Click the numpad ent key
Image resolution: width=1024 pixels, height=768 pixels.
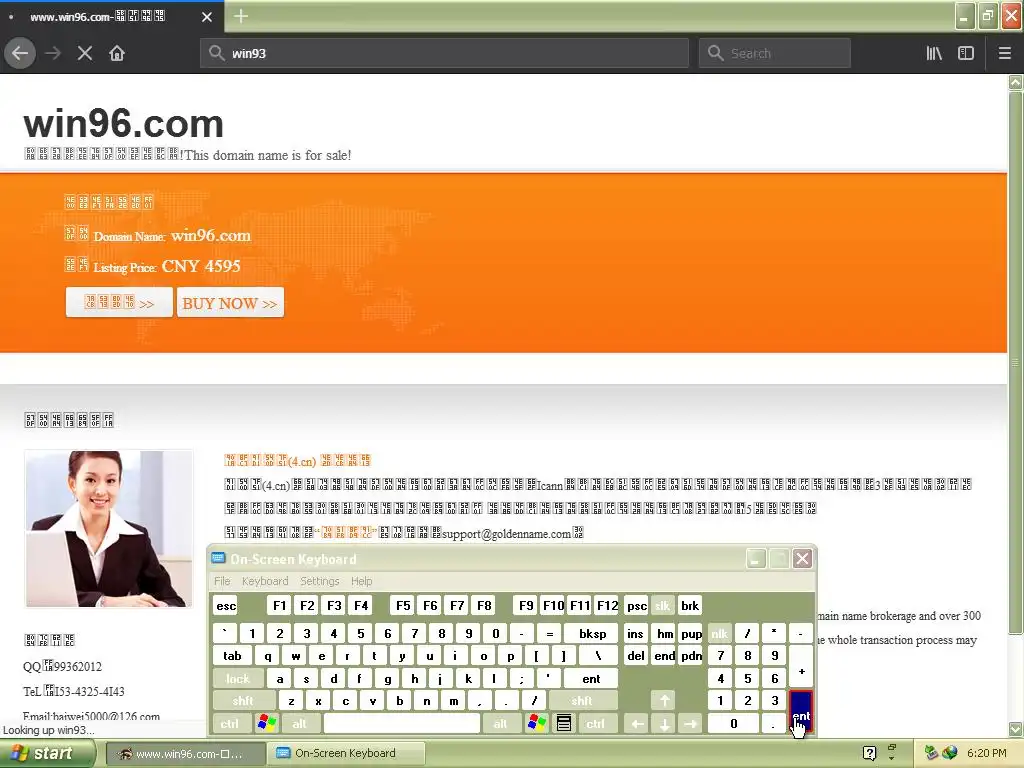801,712
